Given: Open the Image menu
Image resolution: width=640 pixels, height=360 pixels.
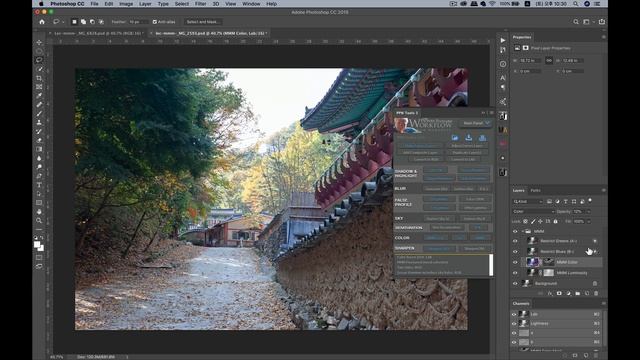Looking at the screenshot, I should click(x=126, y=4).
